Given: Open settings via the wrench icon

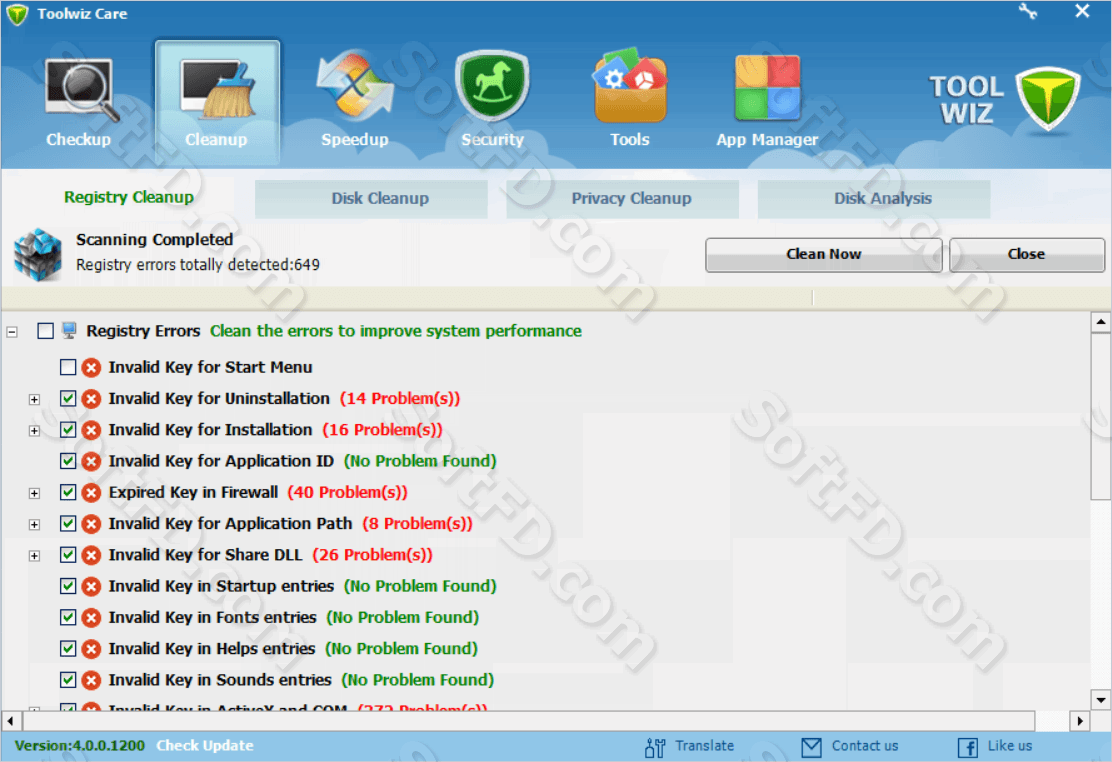Looking at the screenshot, I should pyautogui.click(x=1028, y=11).
